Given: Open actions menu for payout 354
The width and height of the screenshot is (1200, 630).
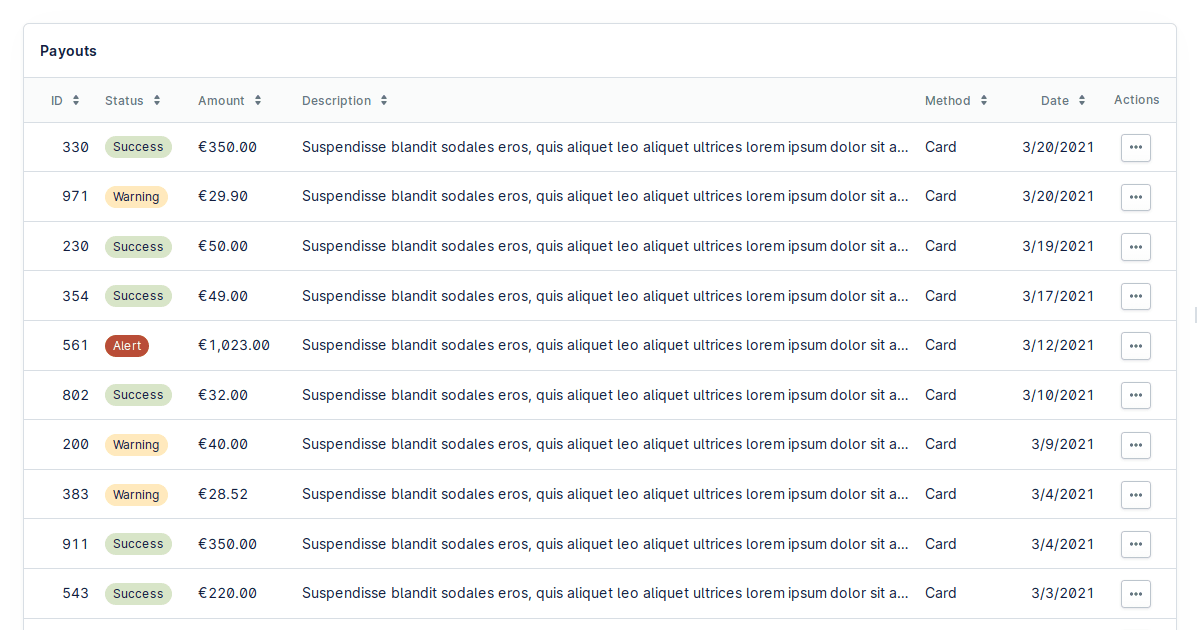Looking at the screenshot, I should pyautogui.click(x=1135, y=296).
